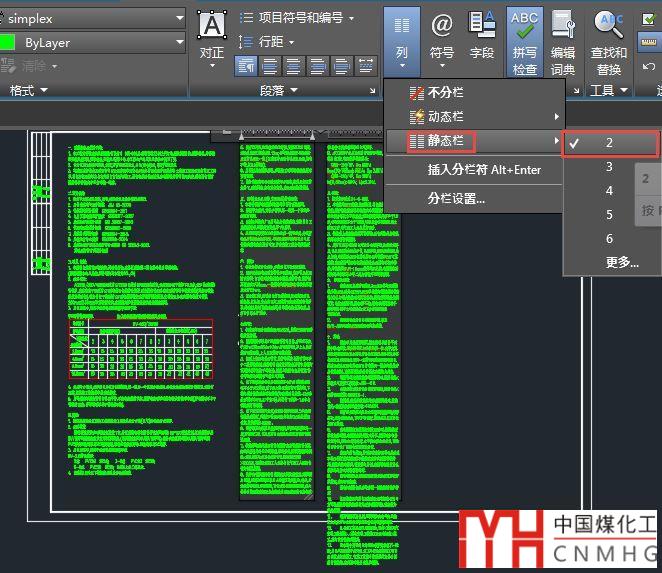
Task: Open the ByLayer color dropdown
Action: point(93,43)
